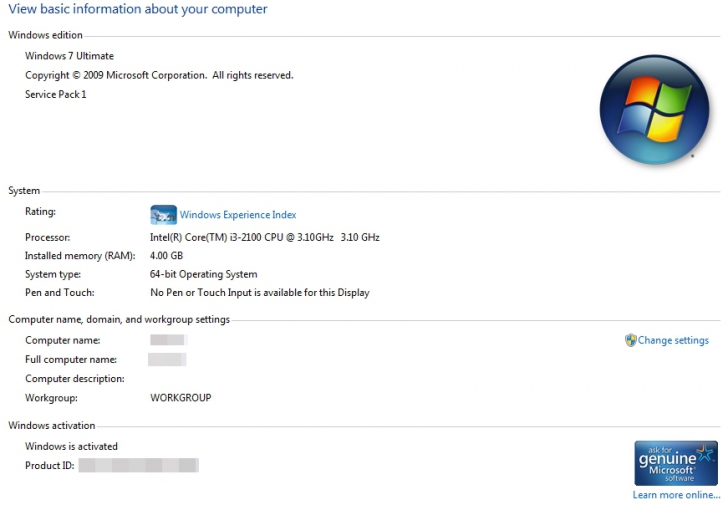This screenshot has width=728, height=505.
Task: Click the Full computer name label
Action: click(71, 359)
